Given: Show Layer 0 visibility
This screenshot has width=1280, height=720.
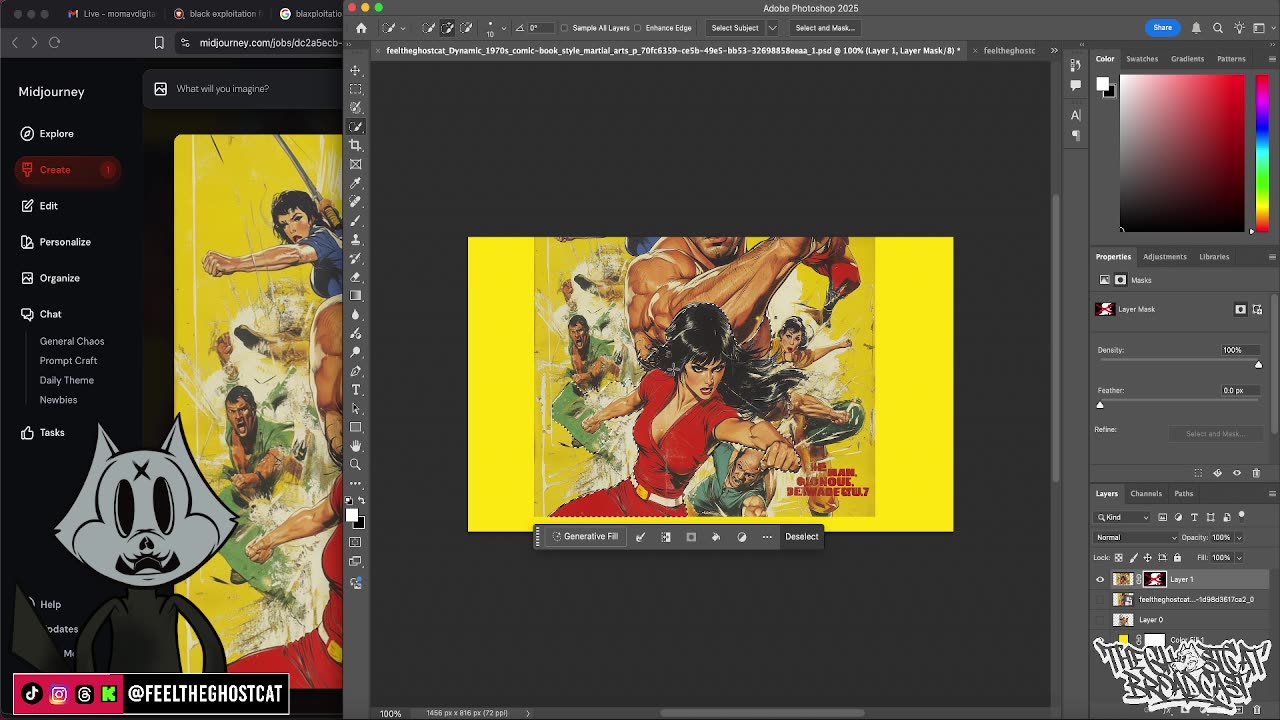Looking at the screenshot, I should 1100,619.
